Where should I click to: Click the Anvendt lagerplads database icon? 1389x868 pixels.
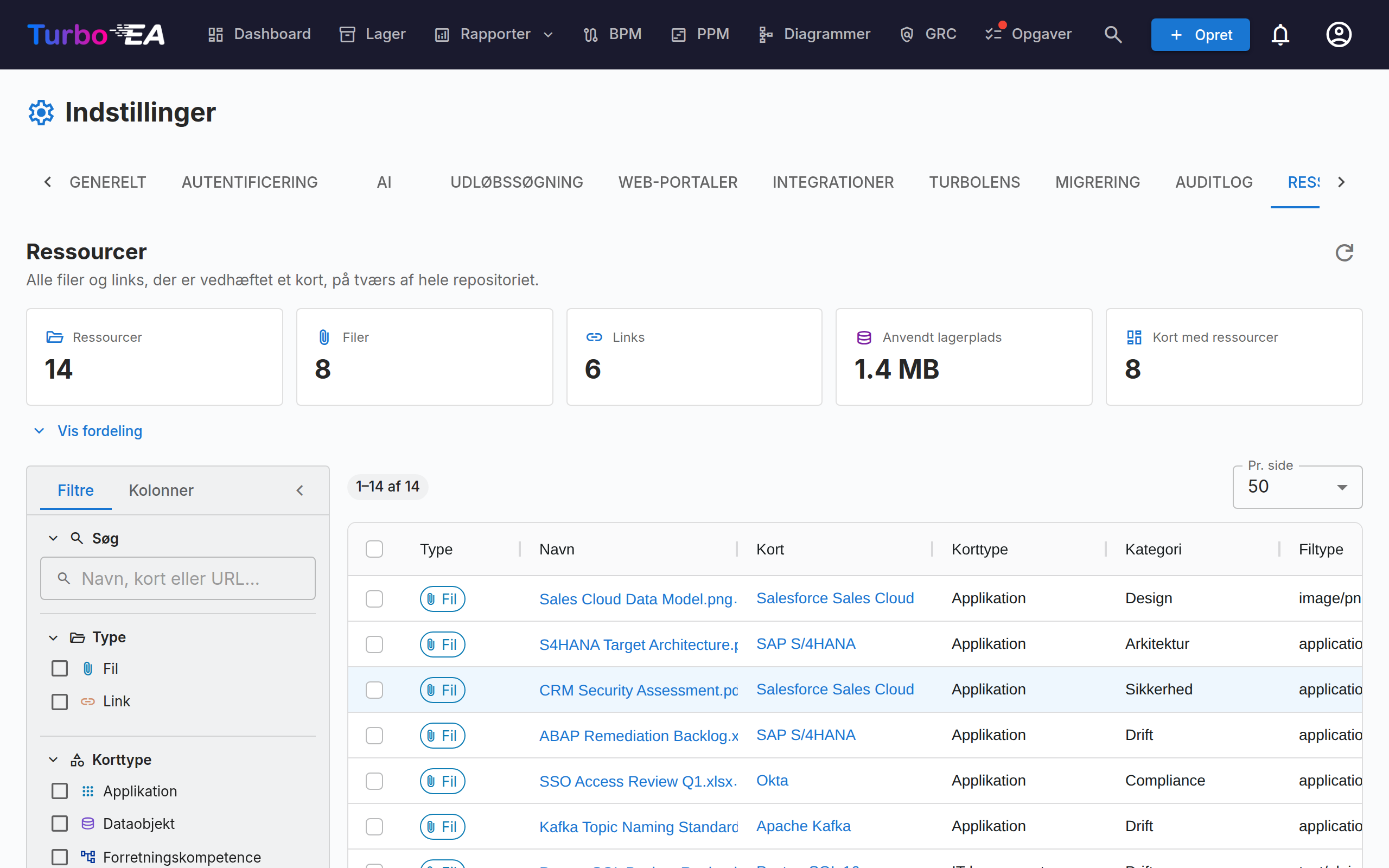(x=864, y=337)
